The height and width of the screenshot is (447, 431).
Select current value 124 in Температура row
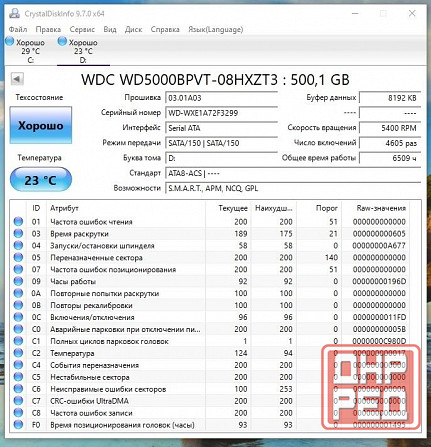[241, 353]
